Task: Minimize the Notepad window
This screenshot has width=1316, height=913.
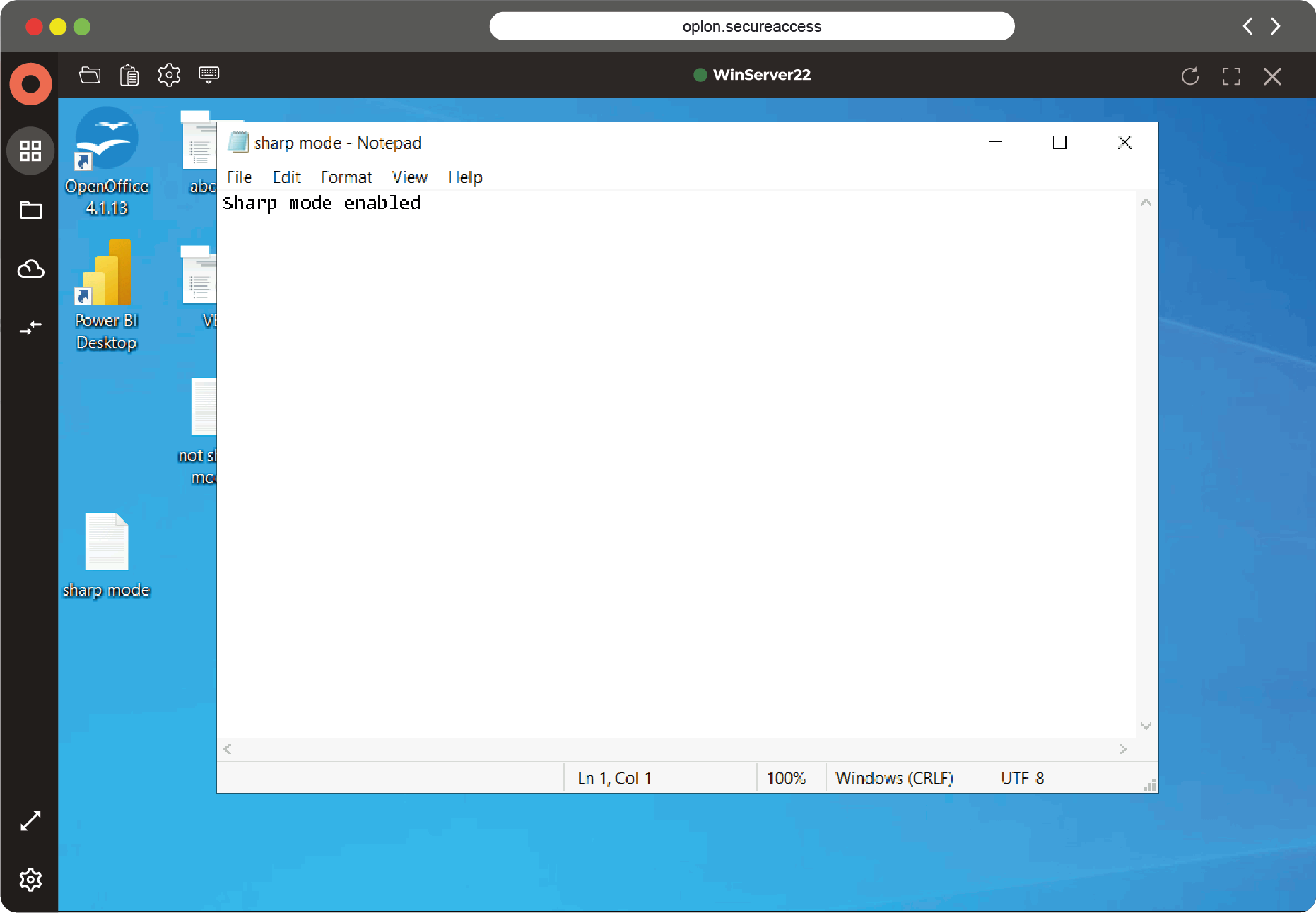Action: (x=995, y=142)
